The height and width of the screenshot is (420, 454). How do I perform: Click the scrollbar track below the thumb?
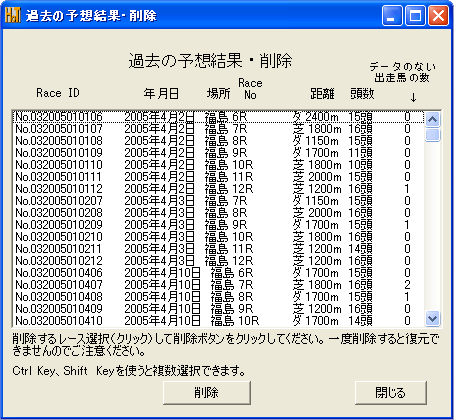pyautogui.click(x=432, y=227)
